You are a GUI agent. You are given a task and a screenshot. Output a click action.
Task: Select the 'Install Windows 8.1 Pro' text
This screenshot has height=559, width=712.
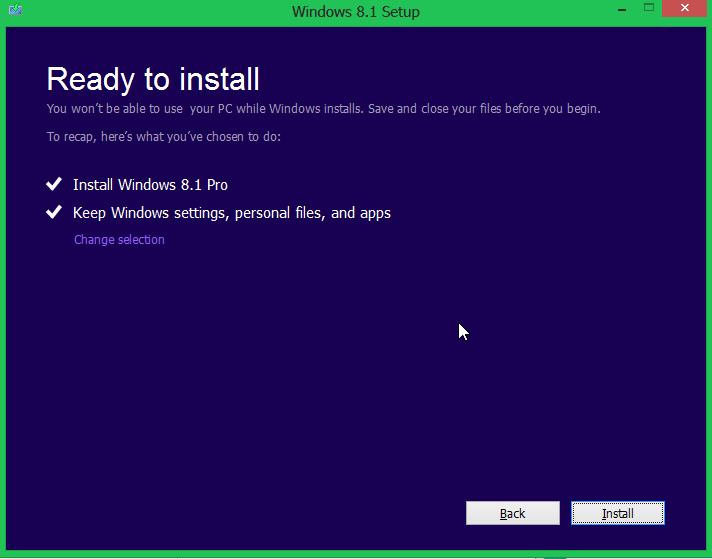tap(150, 185)
